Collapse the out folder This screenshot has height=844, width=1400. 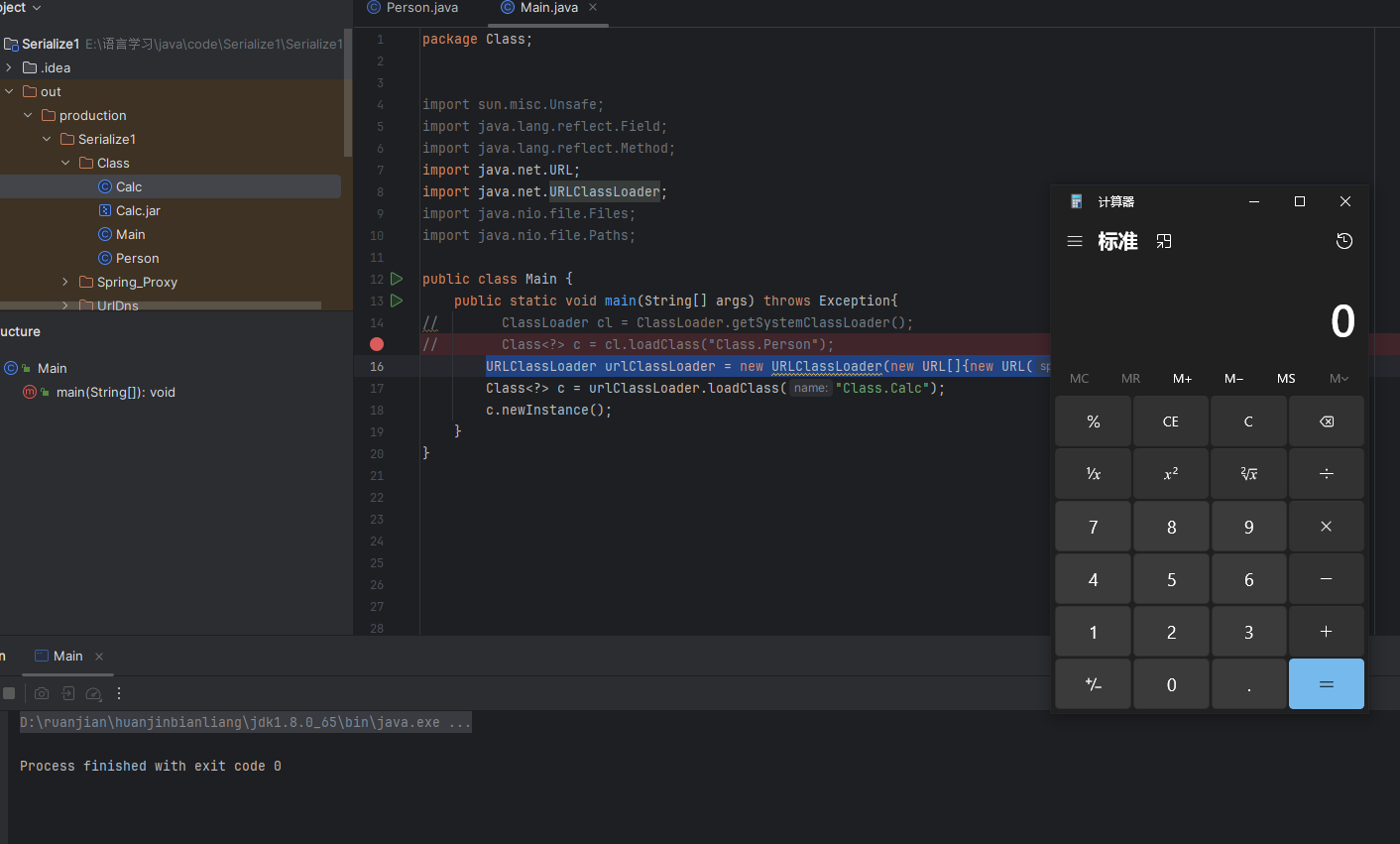point(9,91)
